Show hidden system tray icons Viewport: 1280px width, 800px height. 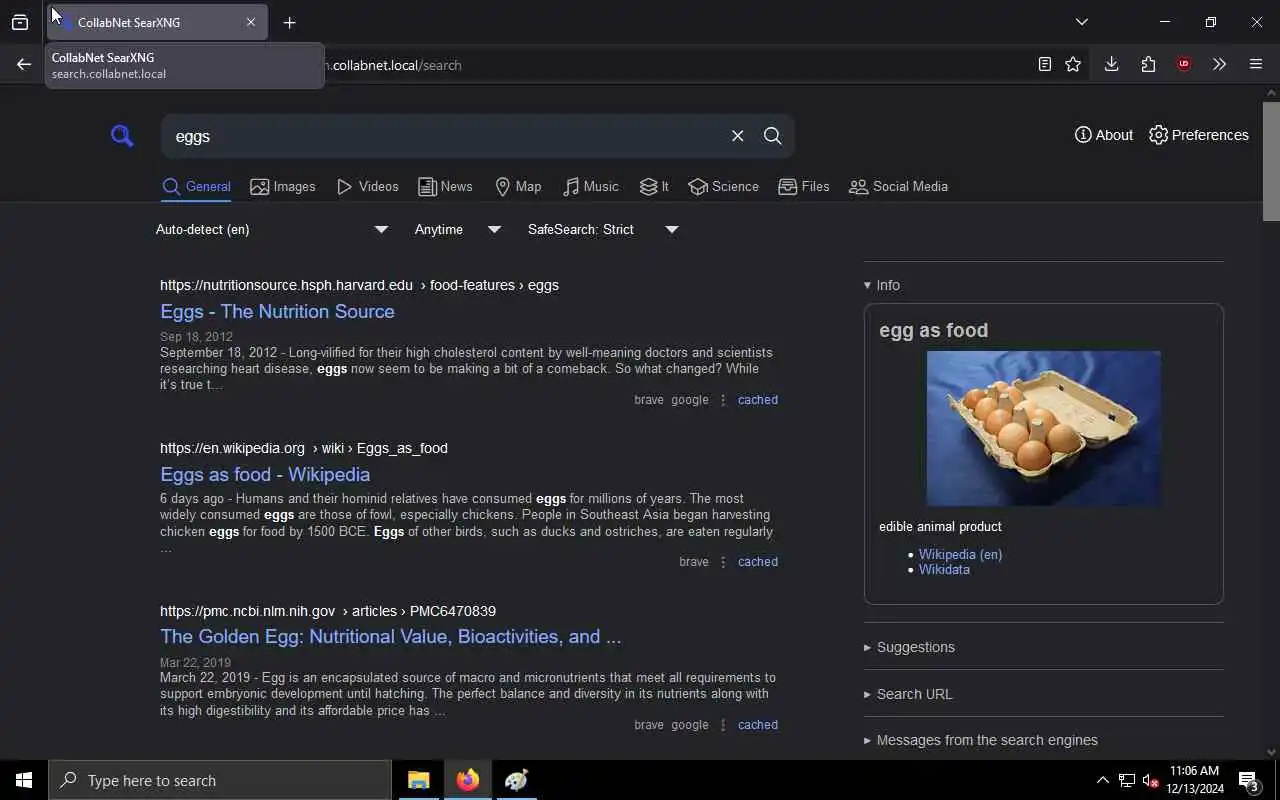(x=1102, y=780)
